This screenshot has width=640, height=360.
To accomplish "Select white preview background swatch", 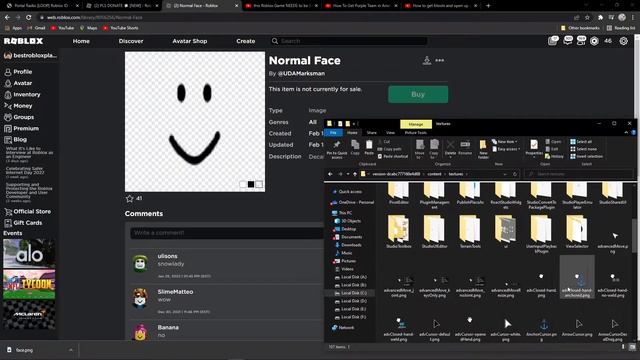I will pyautogui.click(x=243, y=184).
